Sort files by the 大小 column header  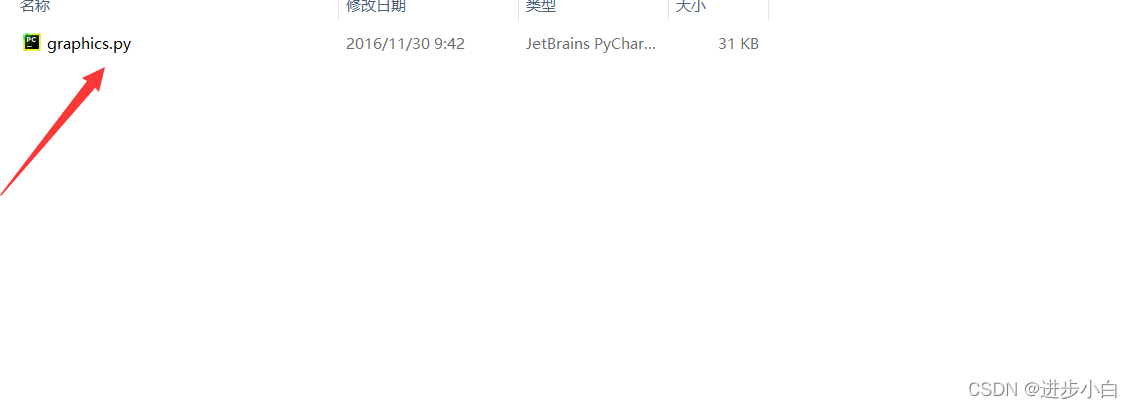[690, 6]
